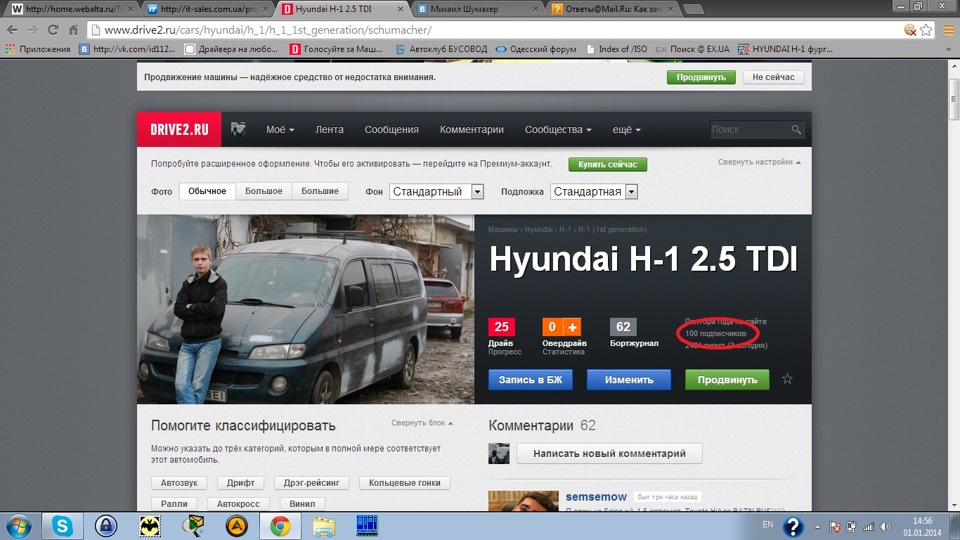Click Купить сейчас button
Screen dimensions: 960x540
pyautogui.click(x=607, y=164)
